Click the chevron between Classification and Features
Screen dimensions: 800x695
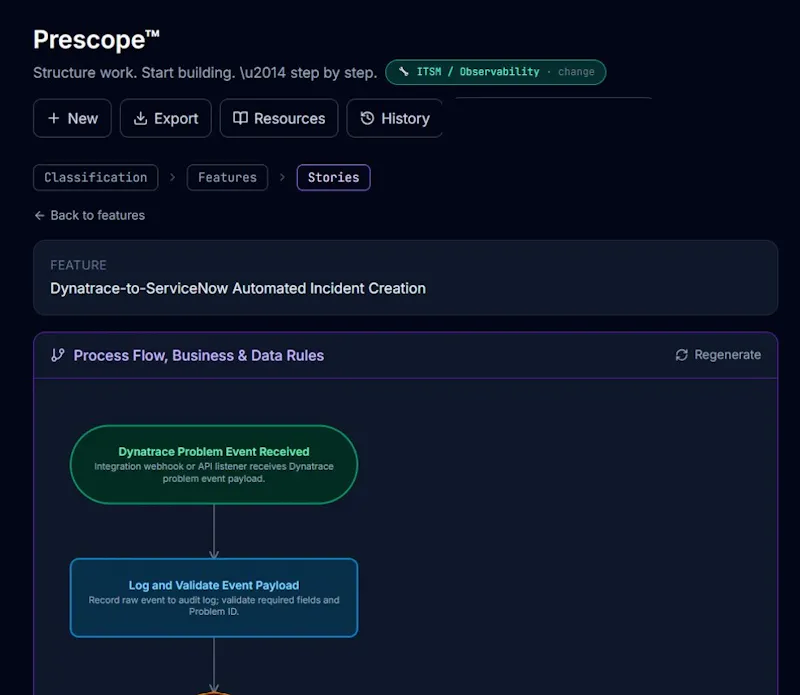coord(172,178)
